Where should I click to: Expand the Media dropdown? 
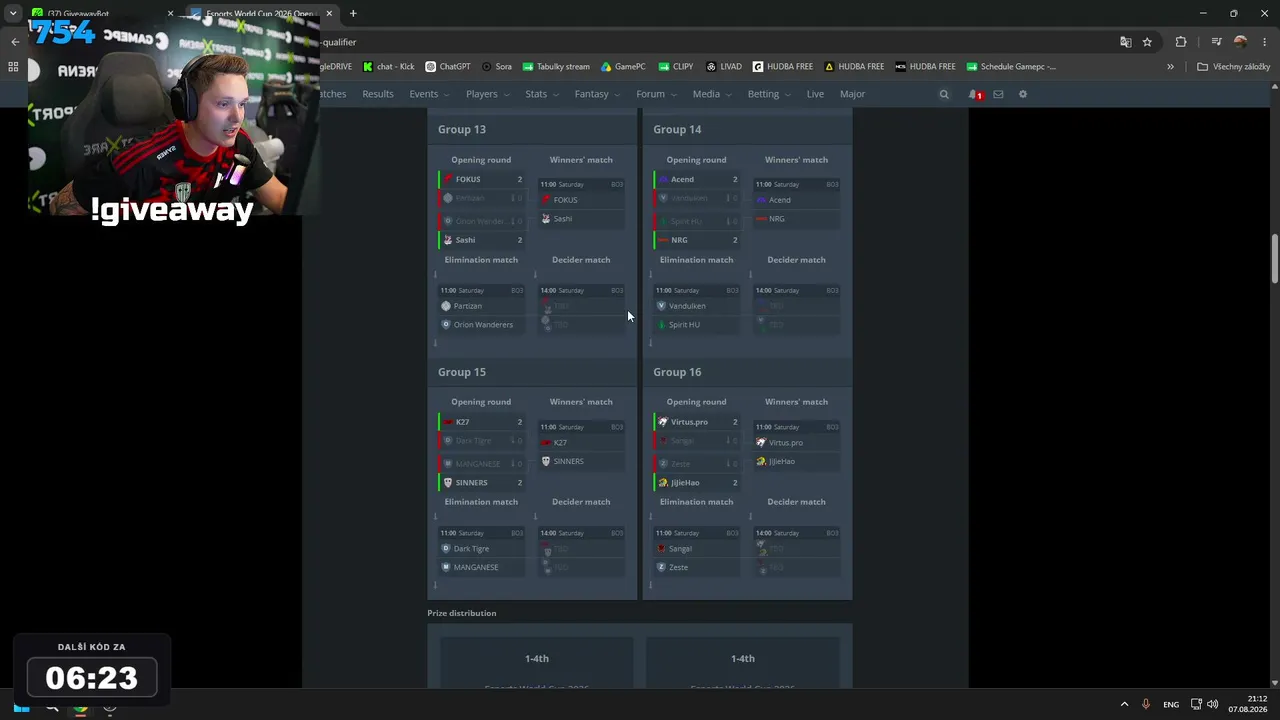click(712, 94)
